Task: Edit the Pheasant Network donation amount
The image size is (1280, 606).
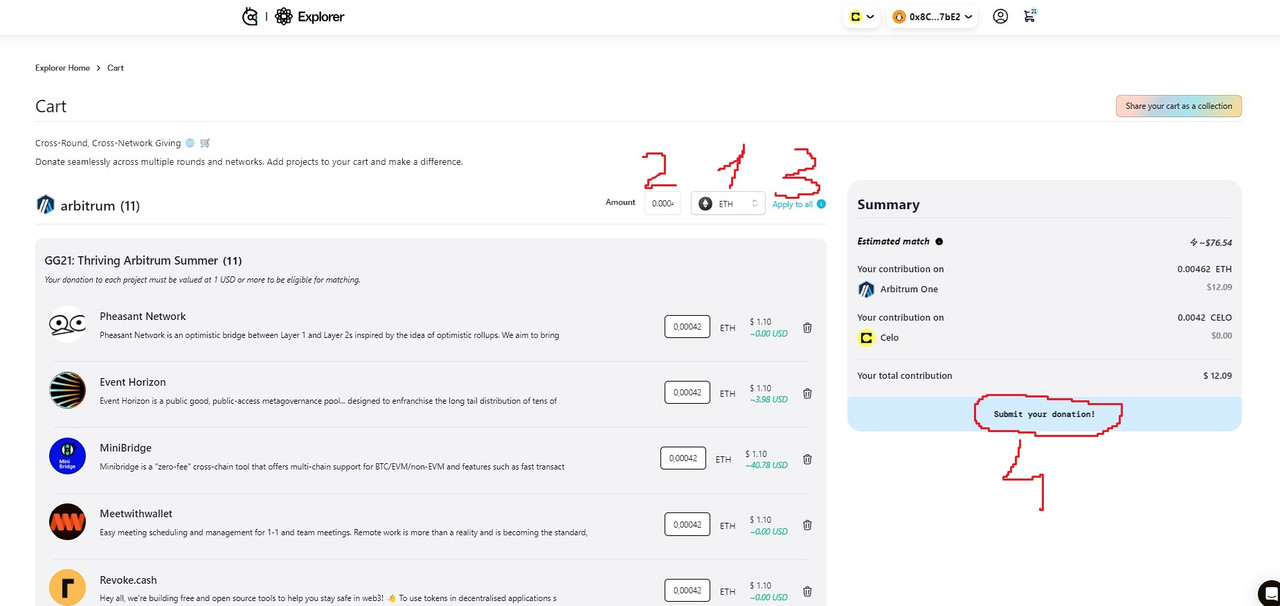Action: click(688, 327)
